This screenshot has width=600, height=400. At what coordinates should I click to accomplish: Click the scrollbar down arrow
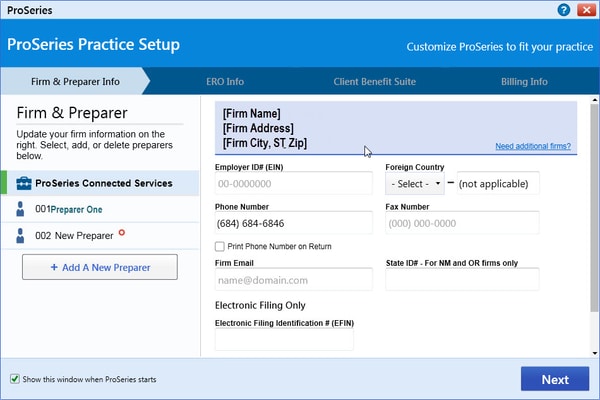click(594, 353)
